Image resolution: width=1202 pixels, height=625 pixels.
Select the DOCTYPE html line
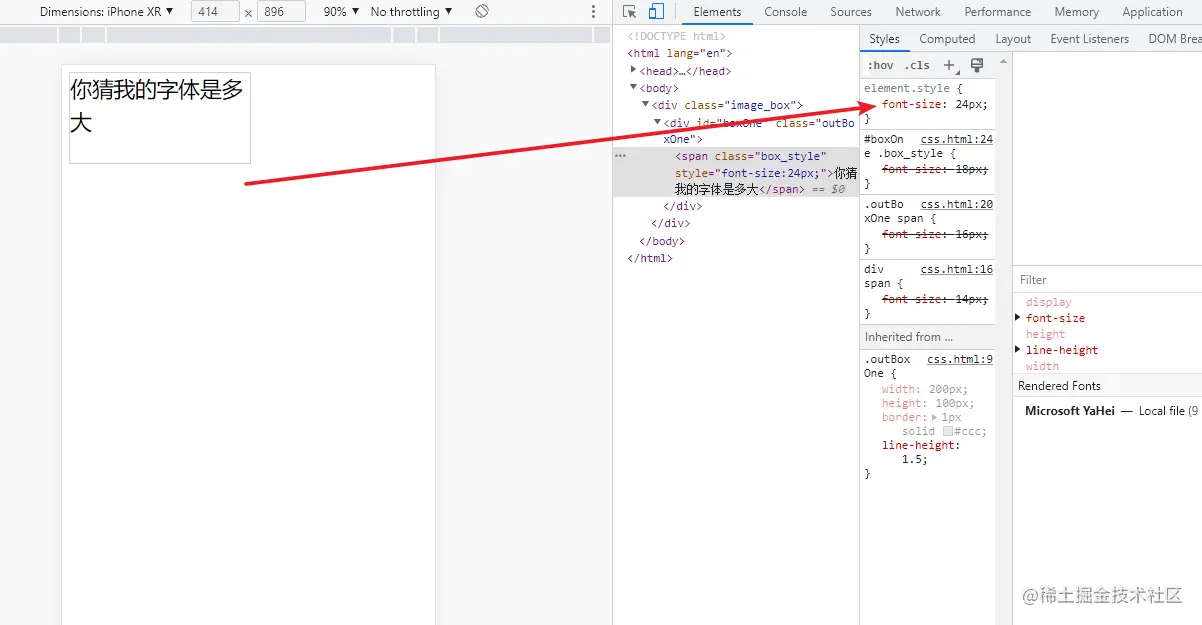click(677, 36)
